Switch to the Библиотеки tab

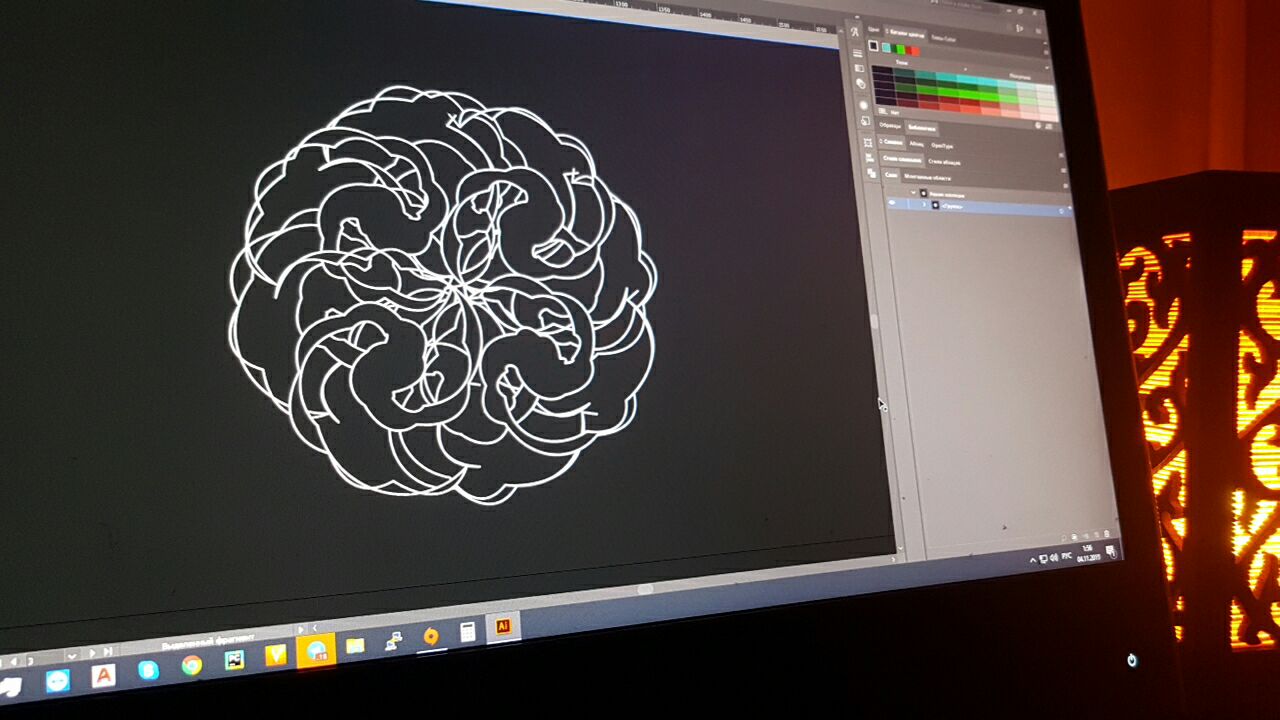tap(922, 128)
